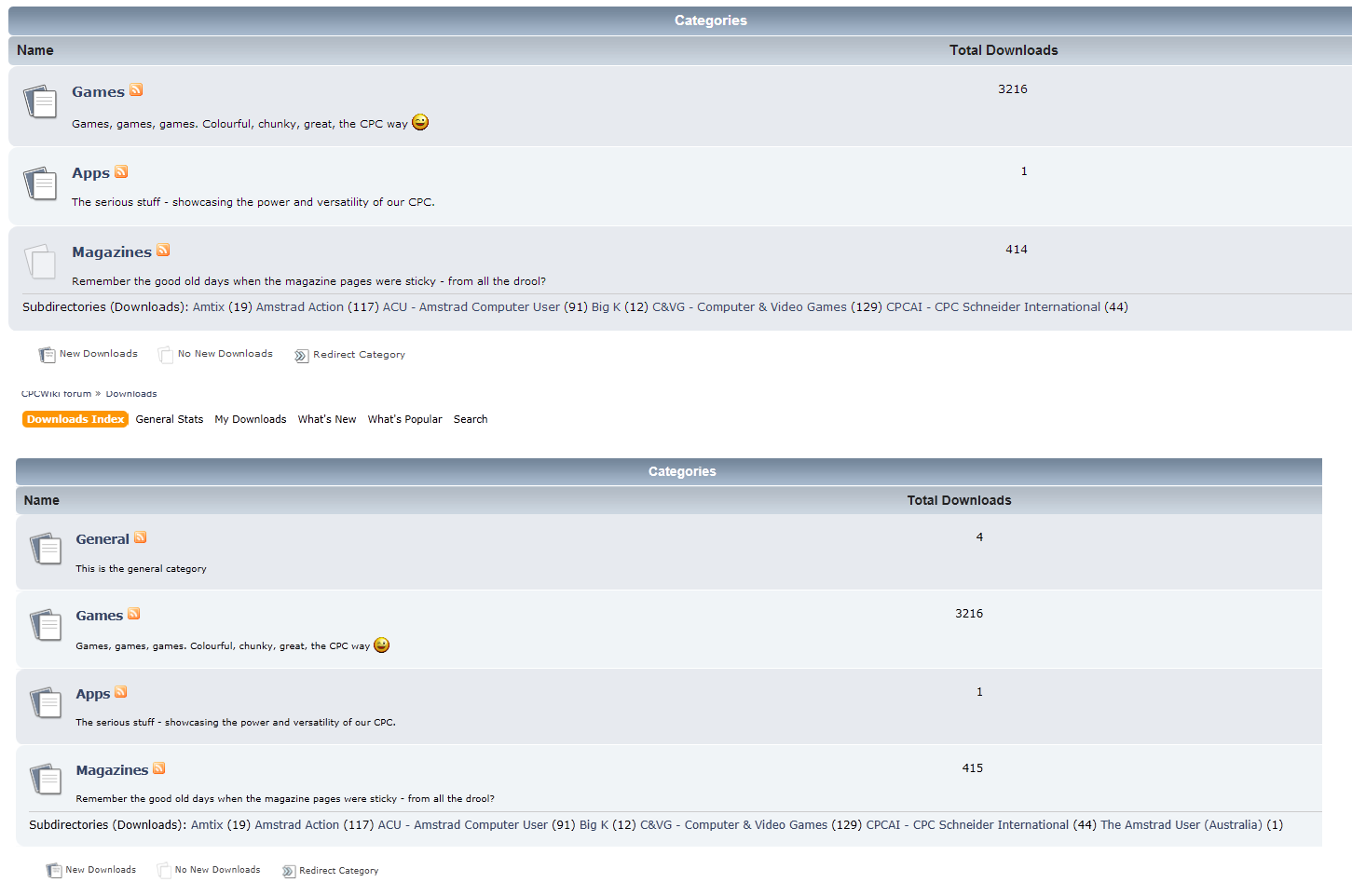Click the General category folder icon
This screenshot has width=1352, height=896.
(46, 549)
